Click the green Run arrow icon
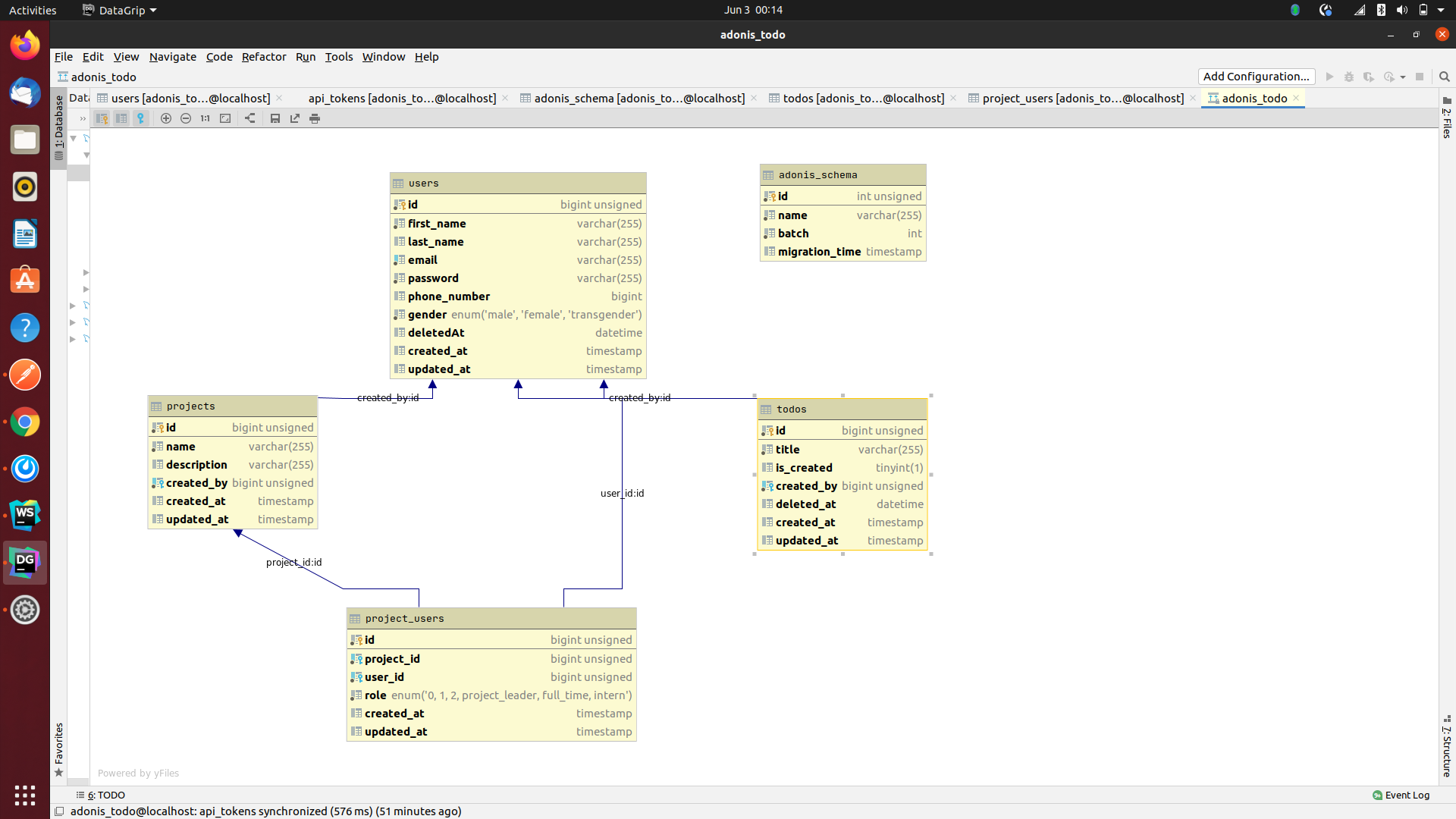Viewport: 1456px width, 819px height. click(1329, 77)
